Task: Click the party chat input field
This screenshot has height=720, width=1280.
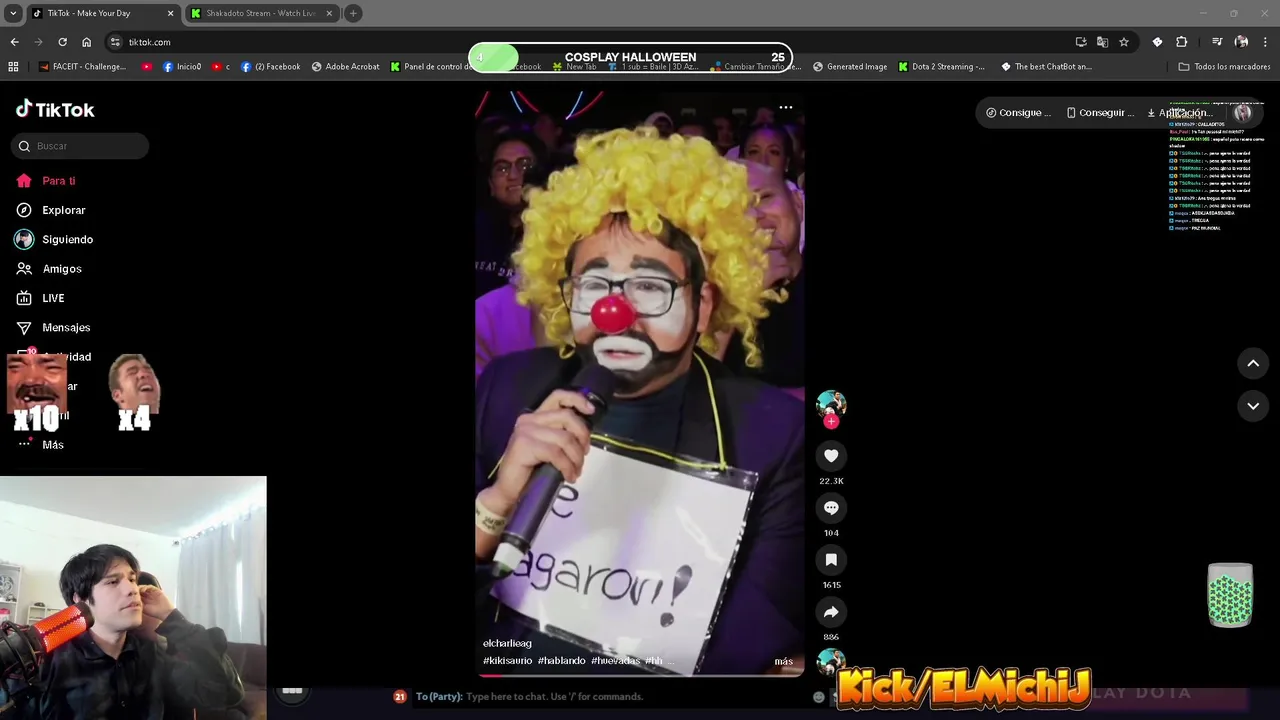Action: [x=610, y=697]
